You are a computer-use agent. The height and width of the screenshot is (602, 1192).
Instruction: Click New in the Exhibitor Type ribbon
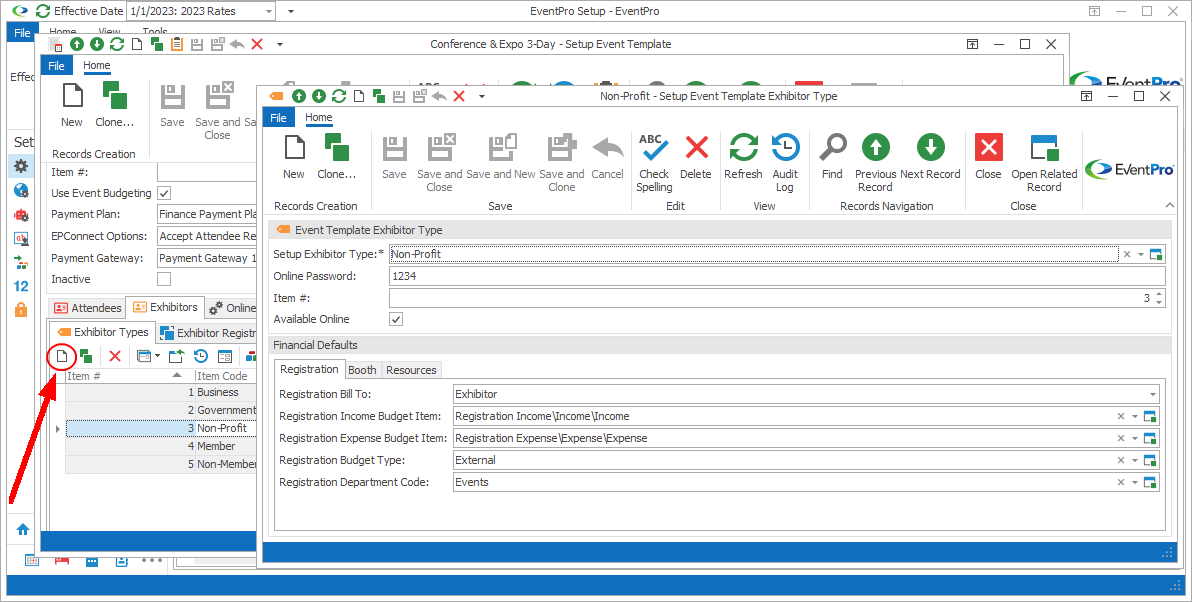click(x=293, y=157)
